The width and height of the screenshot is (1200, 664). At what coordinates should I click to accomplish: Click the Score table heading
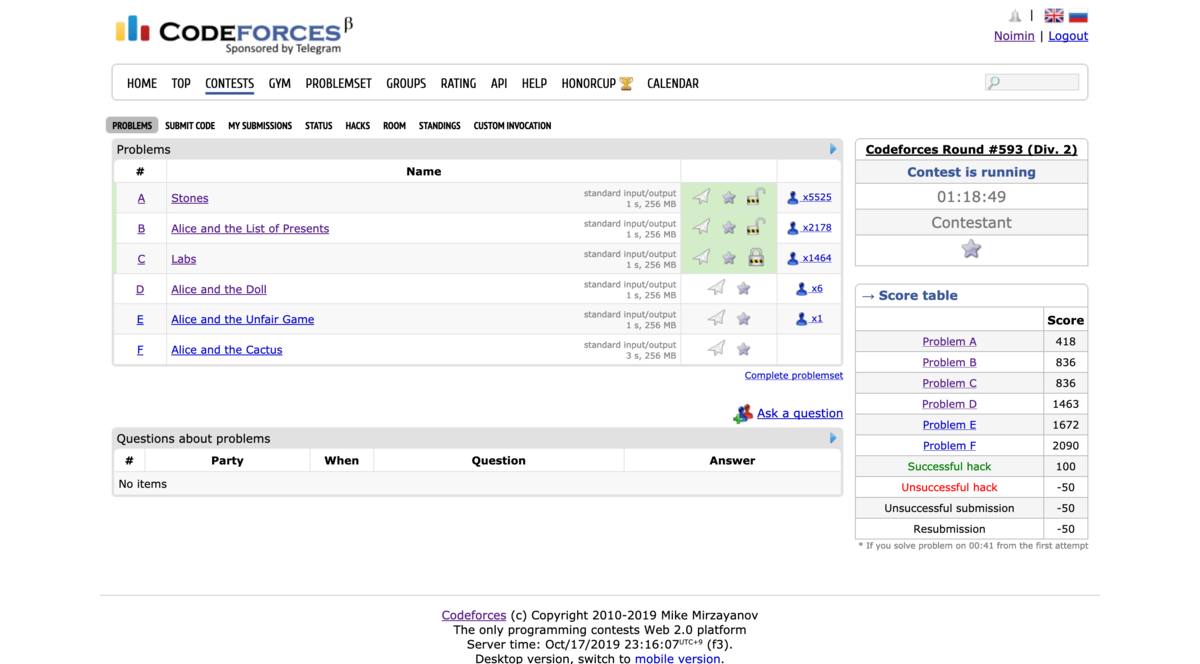click(x=918, y=296)
